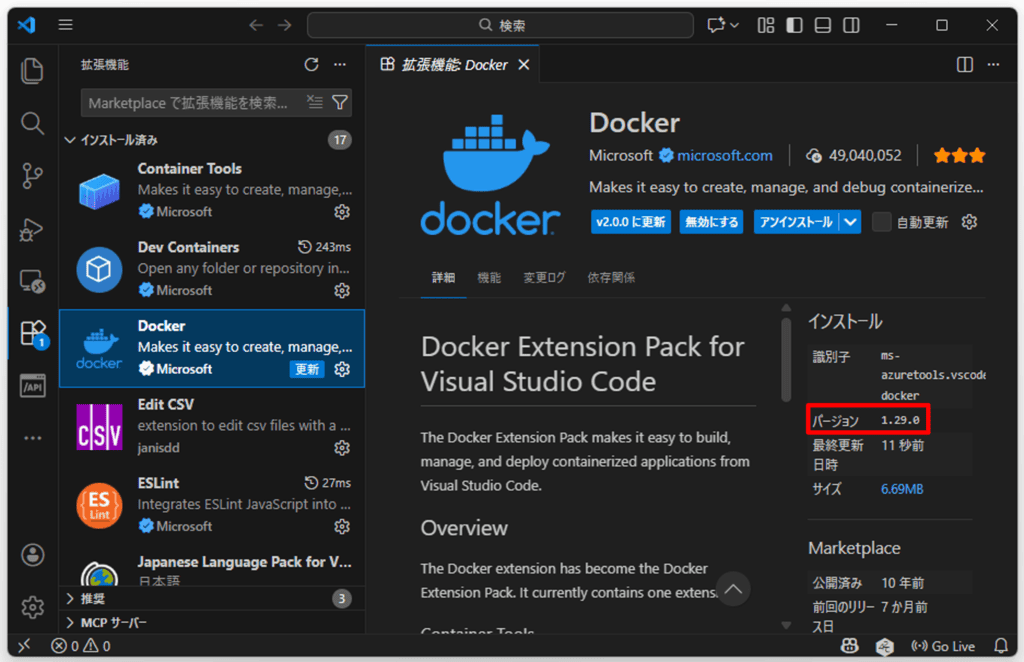Screen dimensions: 1024x662
Task: Open the hamburger menu
Action: 65,24
